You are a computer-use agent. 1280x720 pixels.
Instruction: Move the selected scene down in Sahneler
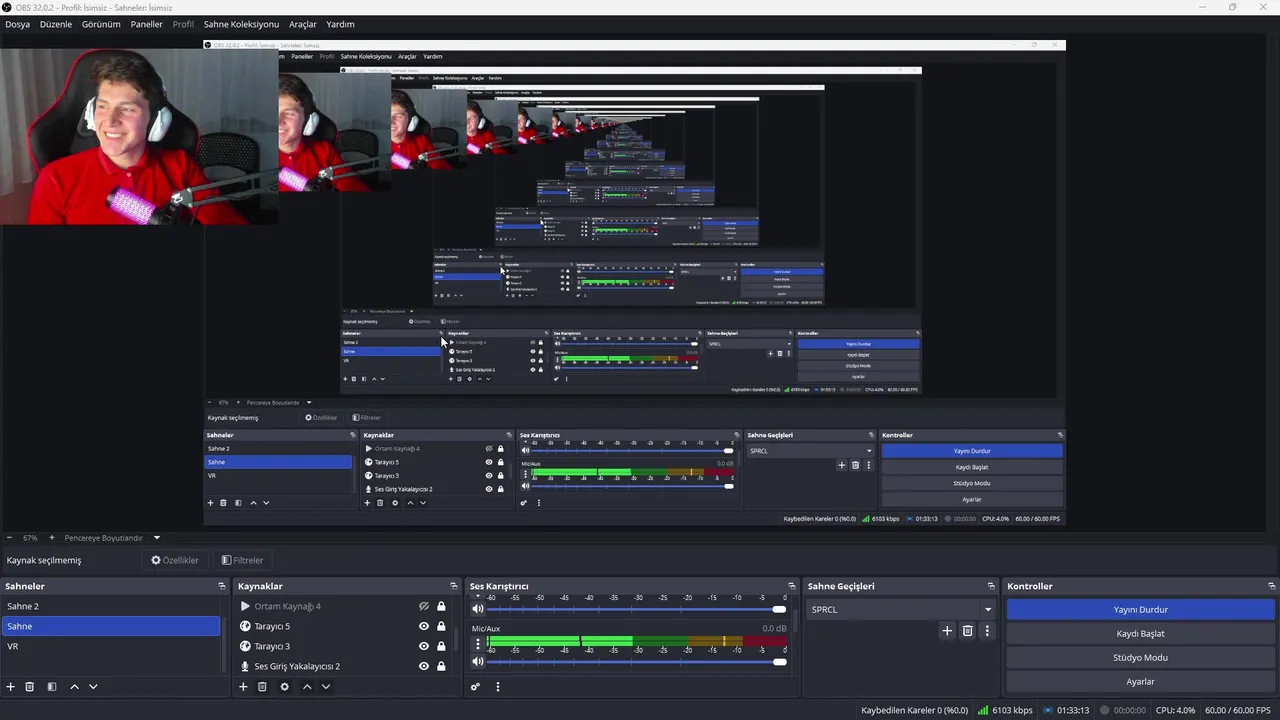[93, 687]
